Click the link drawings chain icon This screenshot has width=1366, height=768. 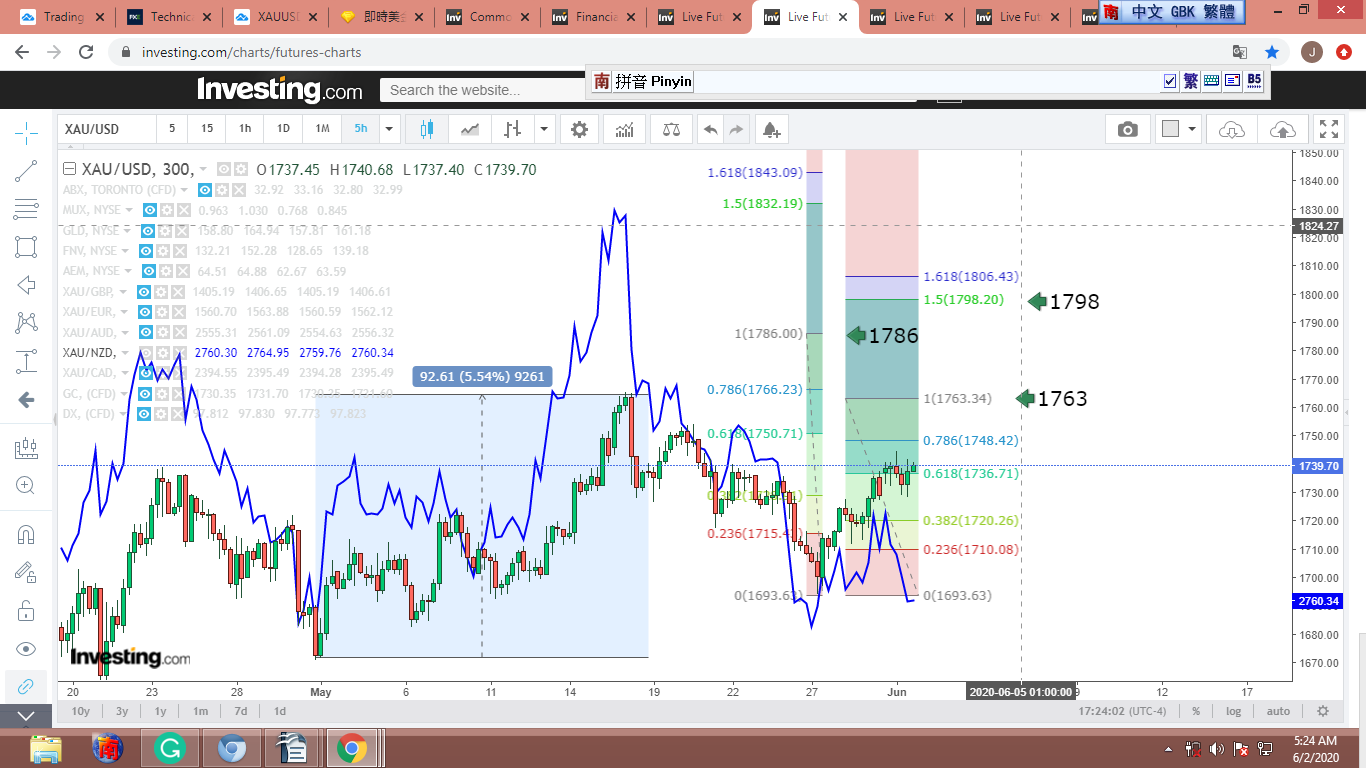pyautogui.click(x=26, y=687)
